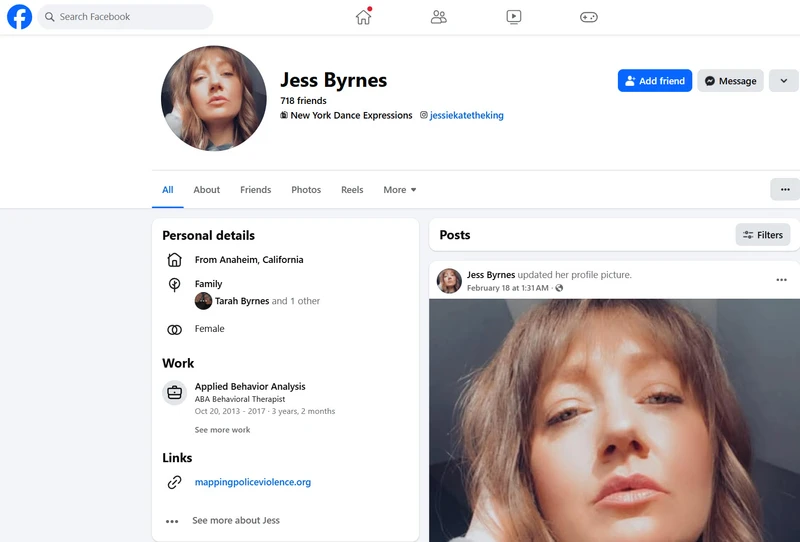800x542 pixels.
Task: Click the gender rings icon beside Female
Action: click(174, 330)
